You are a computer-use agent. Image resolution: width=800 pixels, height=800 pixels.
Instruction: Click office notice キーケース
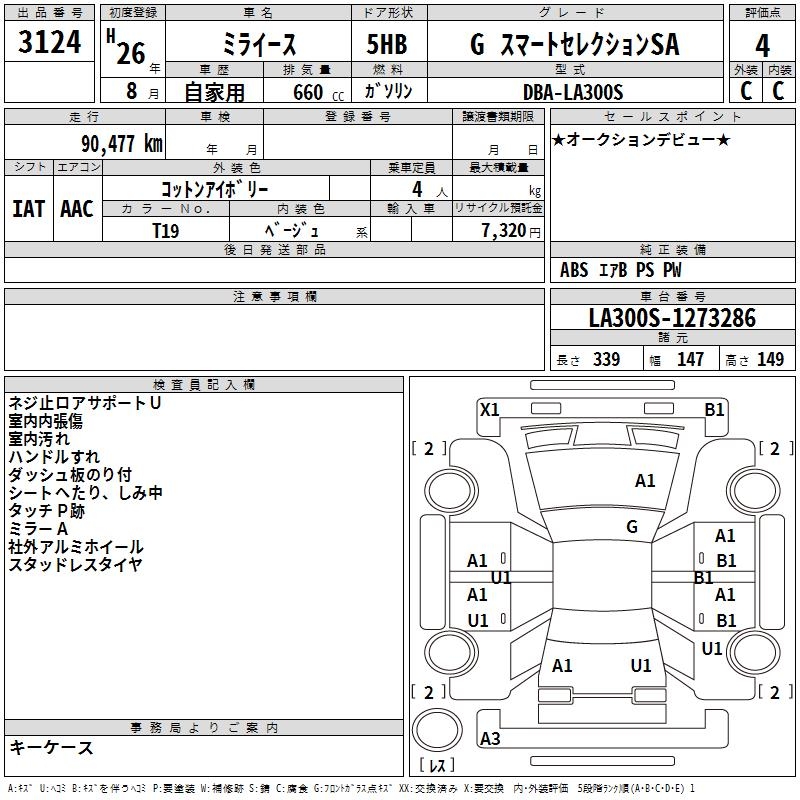tap(51, 747)
